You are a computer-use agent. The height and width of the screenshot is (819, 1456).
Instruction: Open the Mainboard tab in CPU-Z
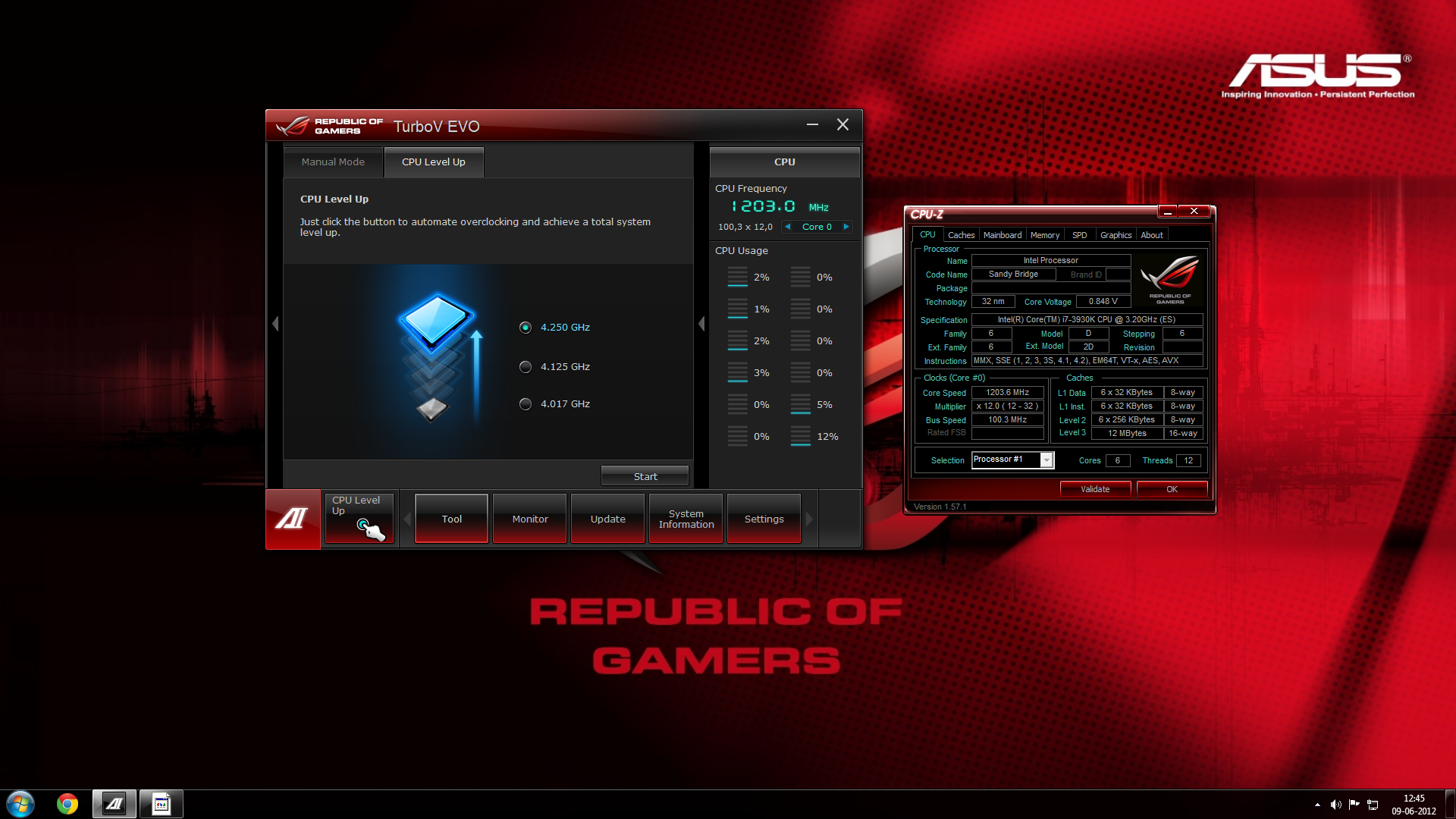(x=1003, y=235)
